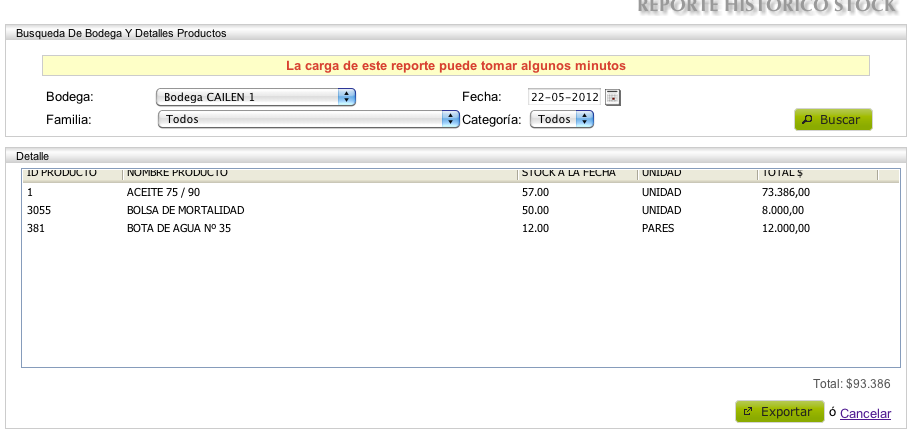
Task: Sort by ID PRODUCTO column header
Action: pos(72,174)
